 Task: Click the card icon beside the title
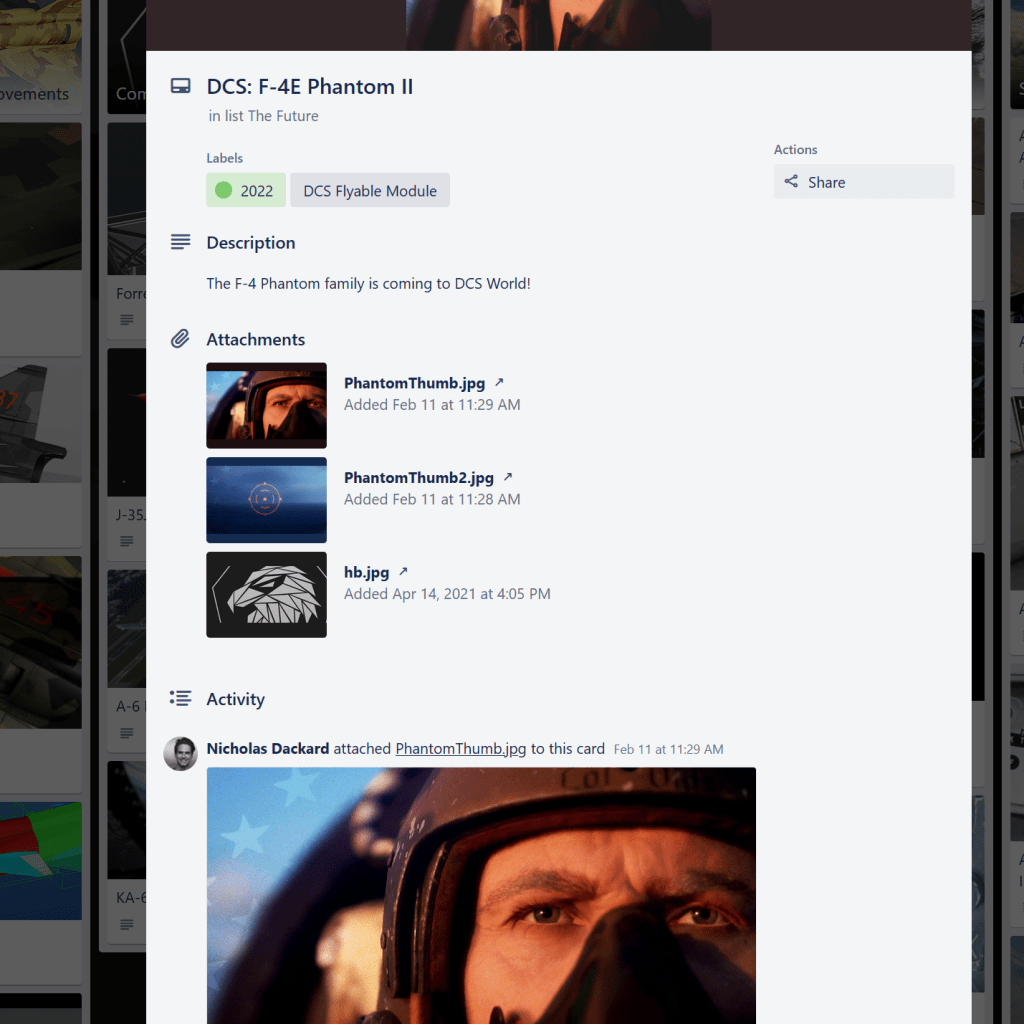click(x=180, y=87)
